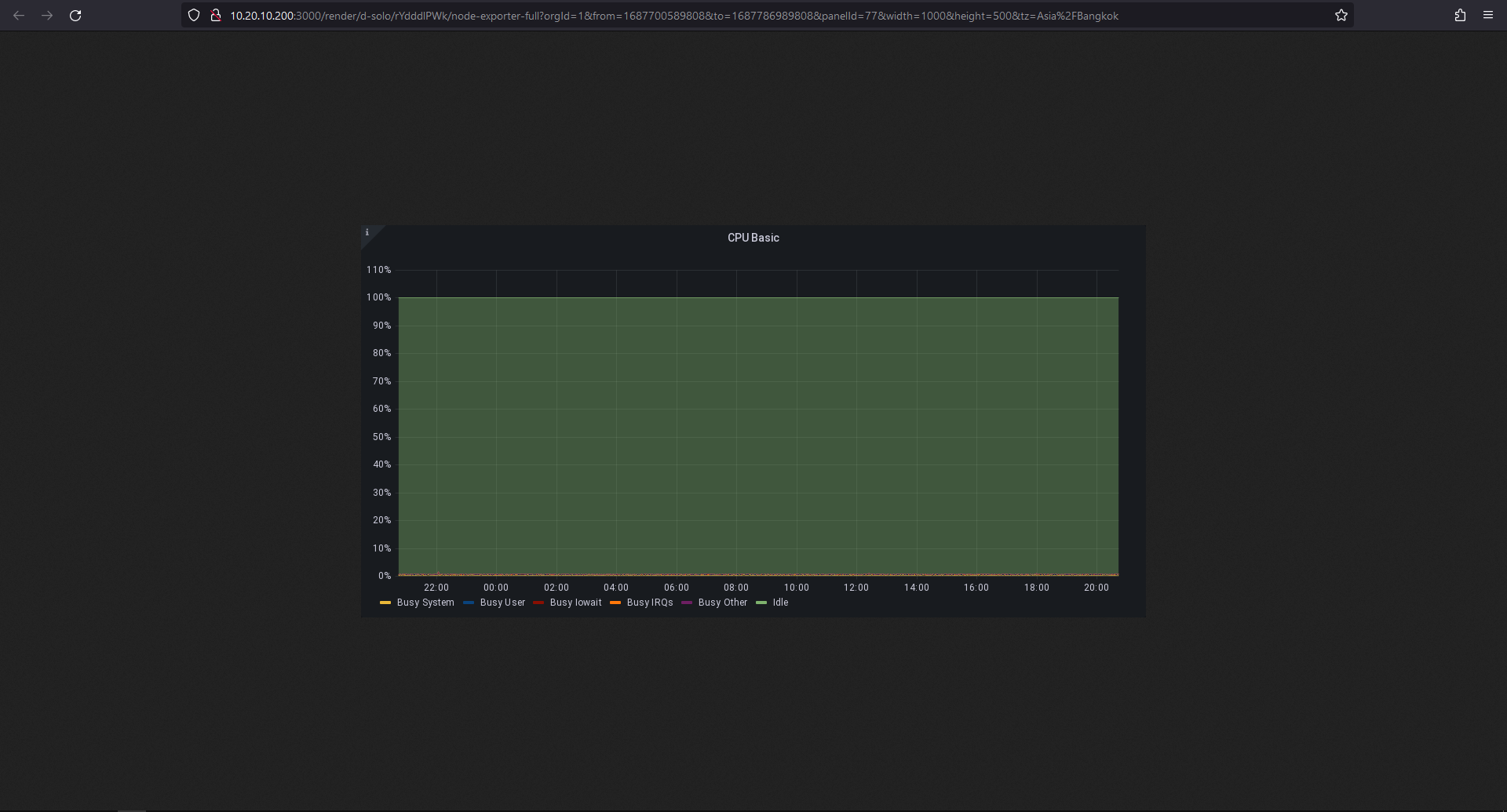Toggle the Busy Iowait legend series

[x=575, y=603]
